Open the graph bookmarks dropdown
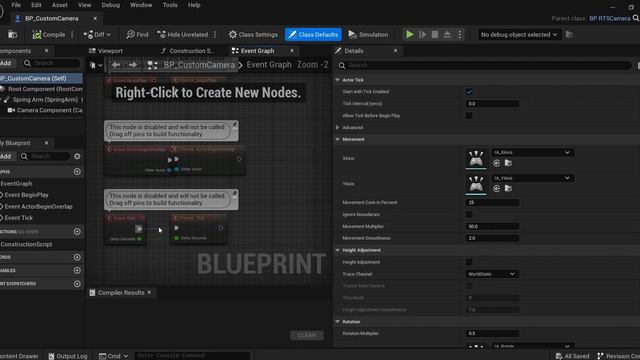 (96, 65)
